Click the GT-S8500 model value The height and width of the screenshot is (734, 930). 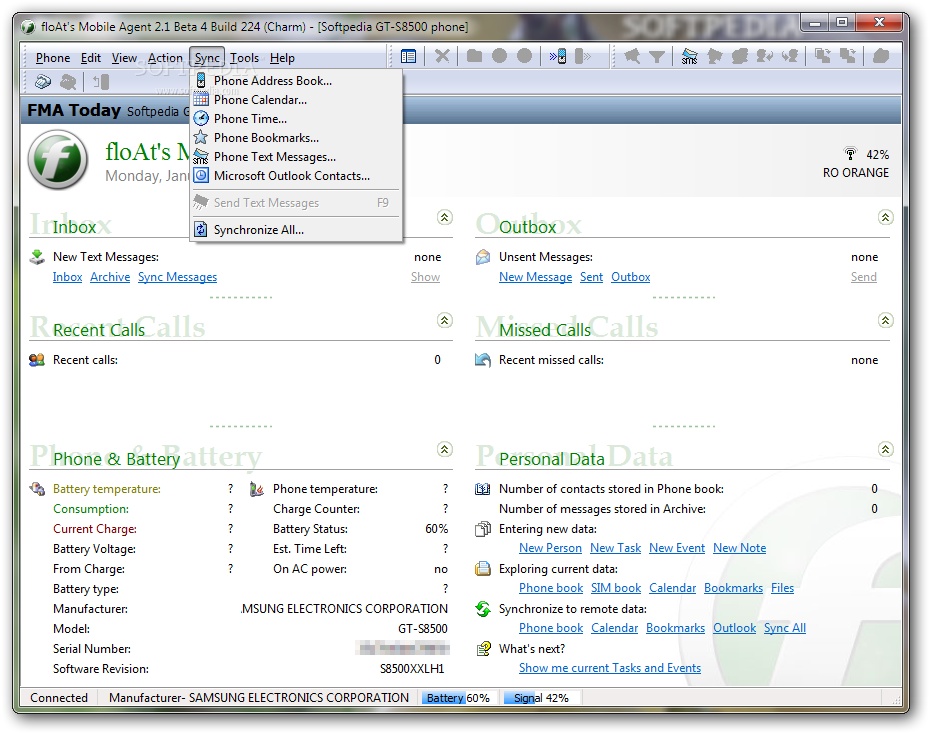[x=422, y=628]
